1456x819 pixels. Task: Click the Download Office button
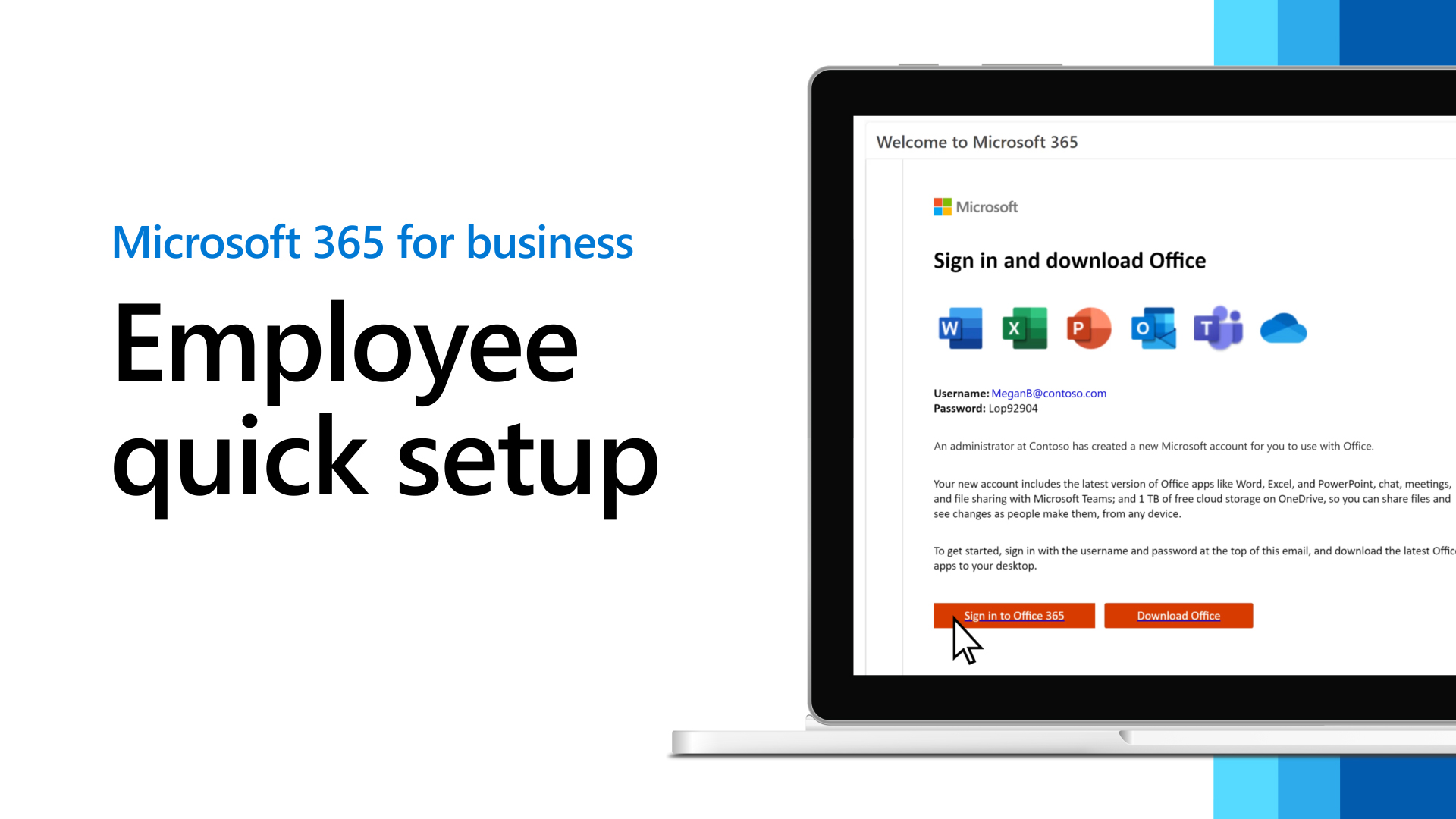click(1178, 615)
